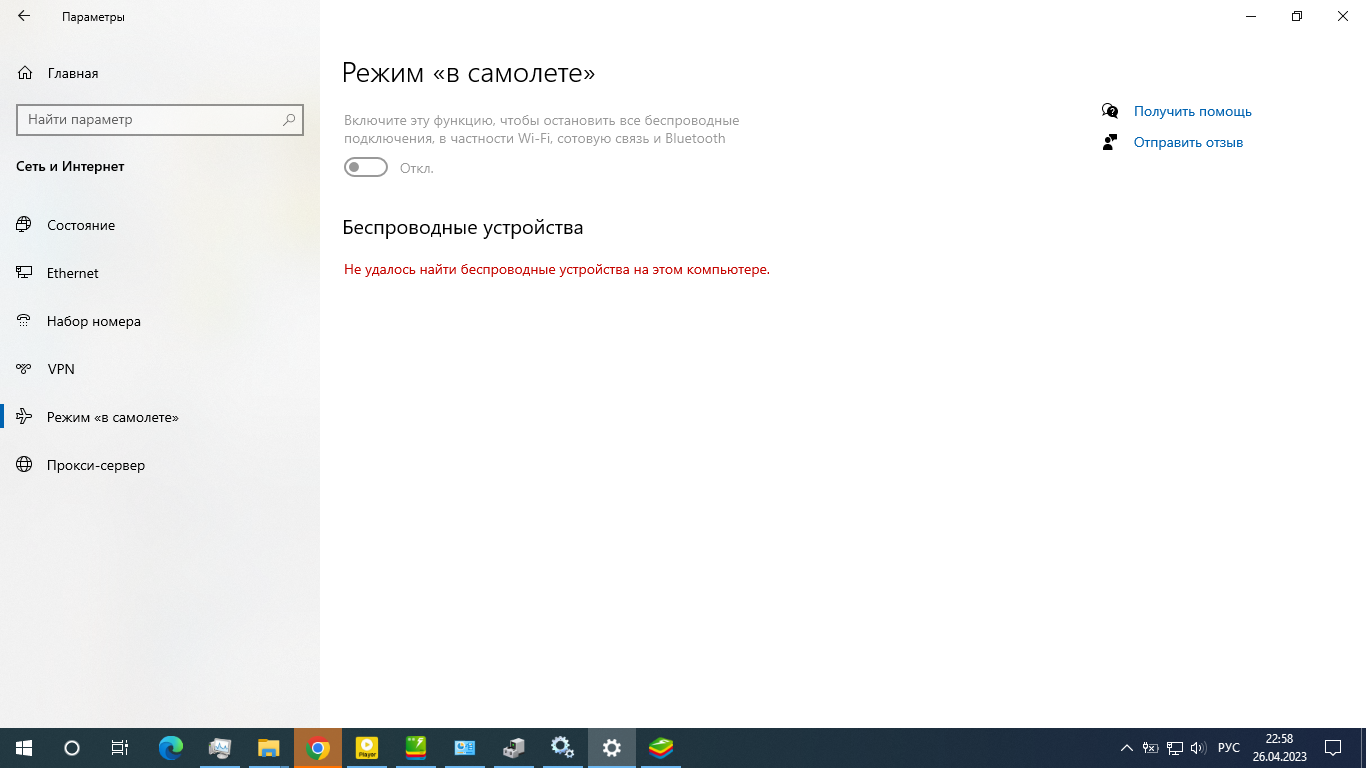1366x768 pixels.
Task: Restore down the Параметры window
Action: [x=1297, y=16]
